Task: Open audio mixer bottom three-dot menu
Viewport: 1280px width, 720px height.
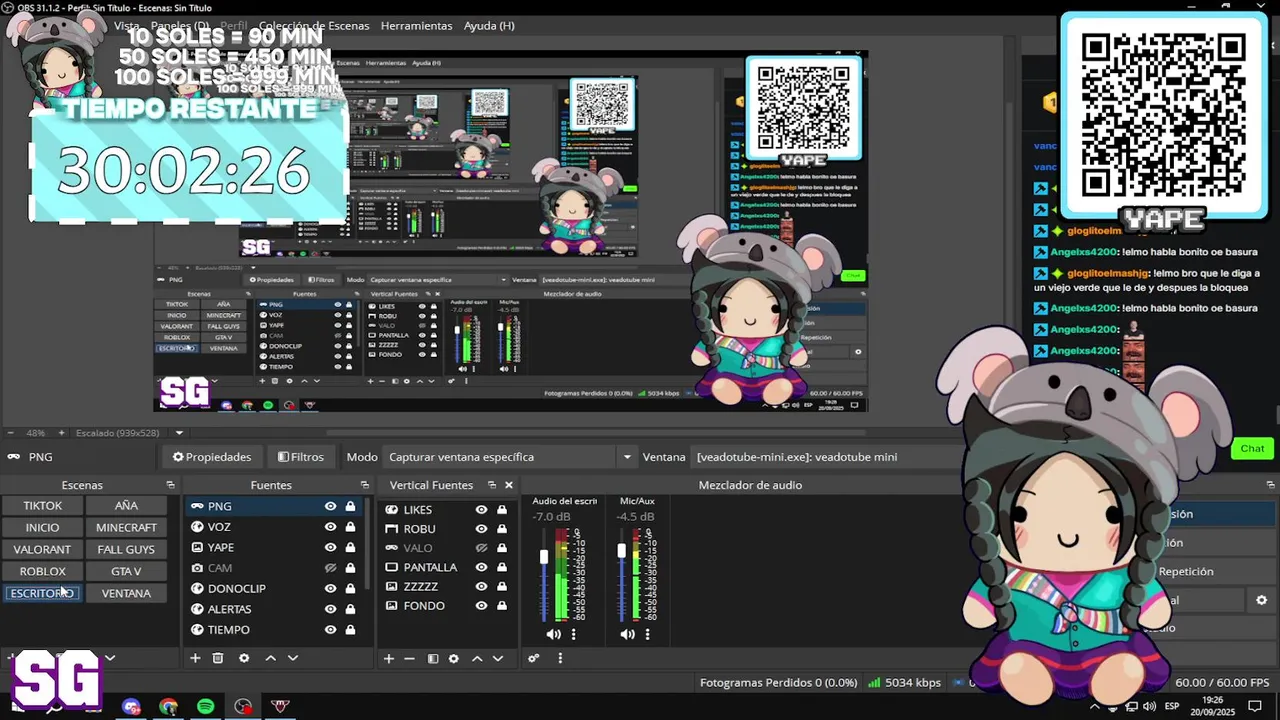Action: [x=560, y=658]
